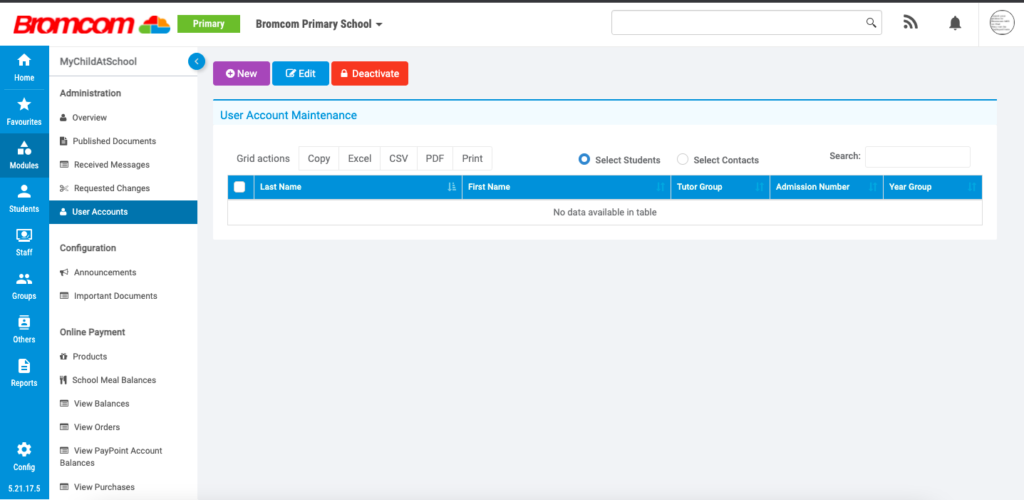Click the green Primary badge
The width and height of the screenshot is (1024, 500).
click(x=209, y=24)
